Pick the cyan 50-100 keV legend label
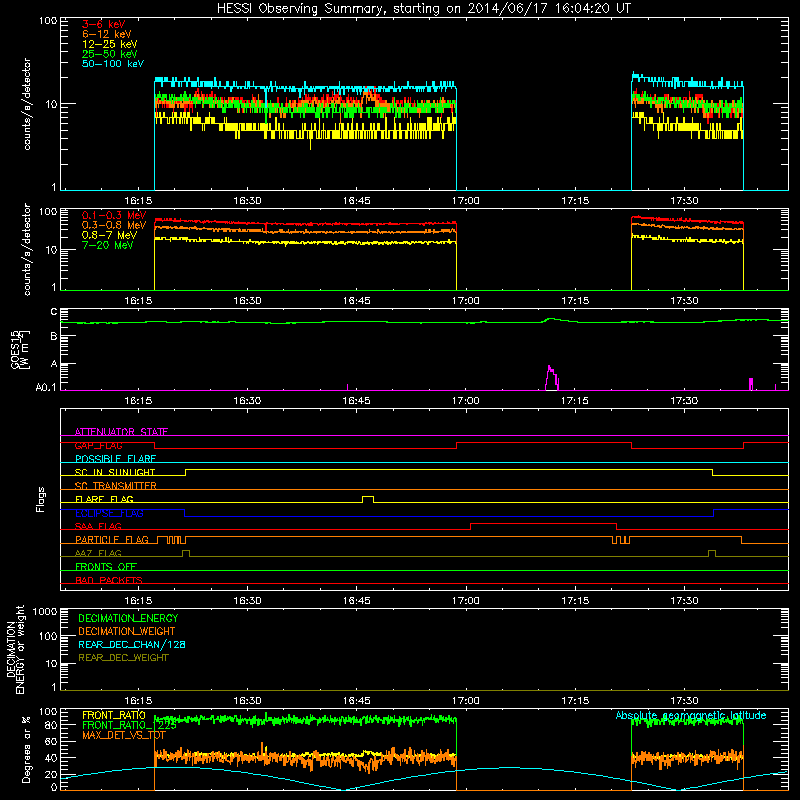Viewport: 800px width, 800px height. click(113, 64)
